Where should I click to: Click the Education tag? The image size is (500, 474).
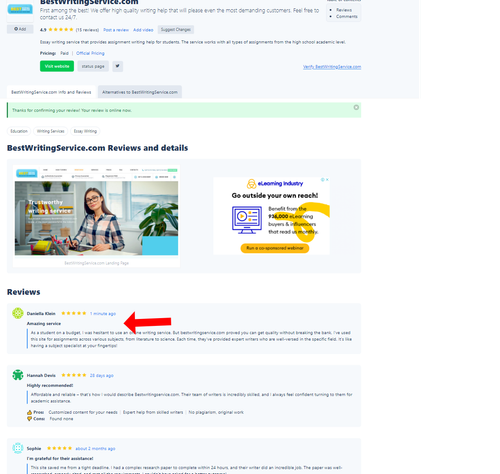(x=19, y=131)
